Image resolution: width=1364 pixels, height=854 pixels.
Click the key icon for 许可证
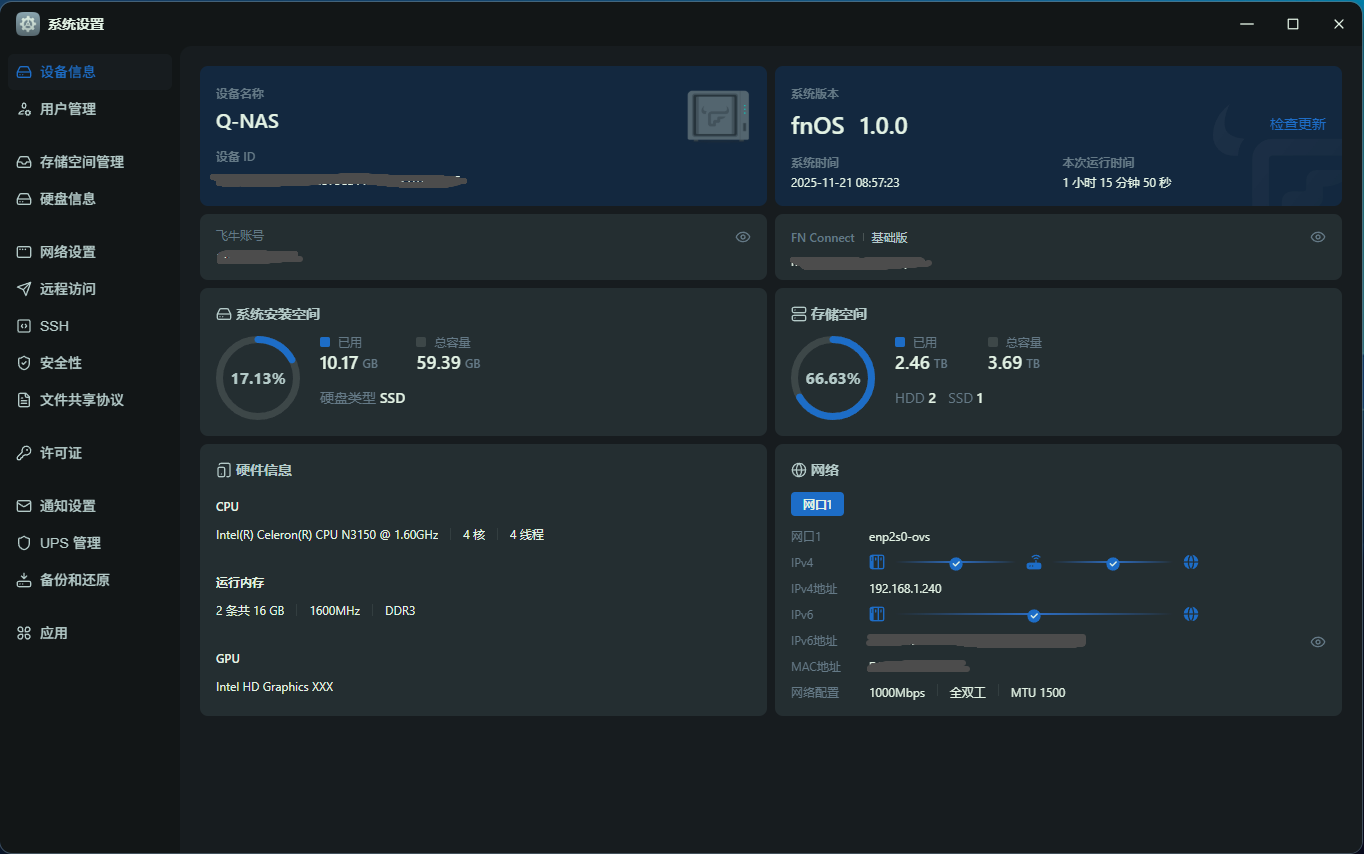(24, 453)
